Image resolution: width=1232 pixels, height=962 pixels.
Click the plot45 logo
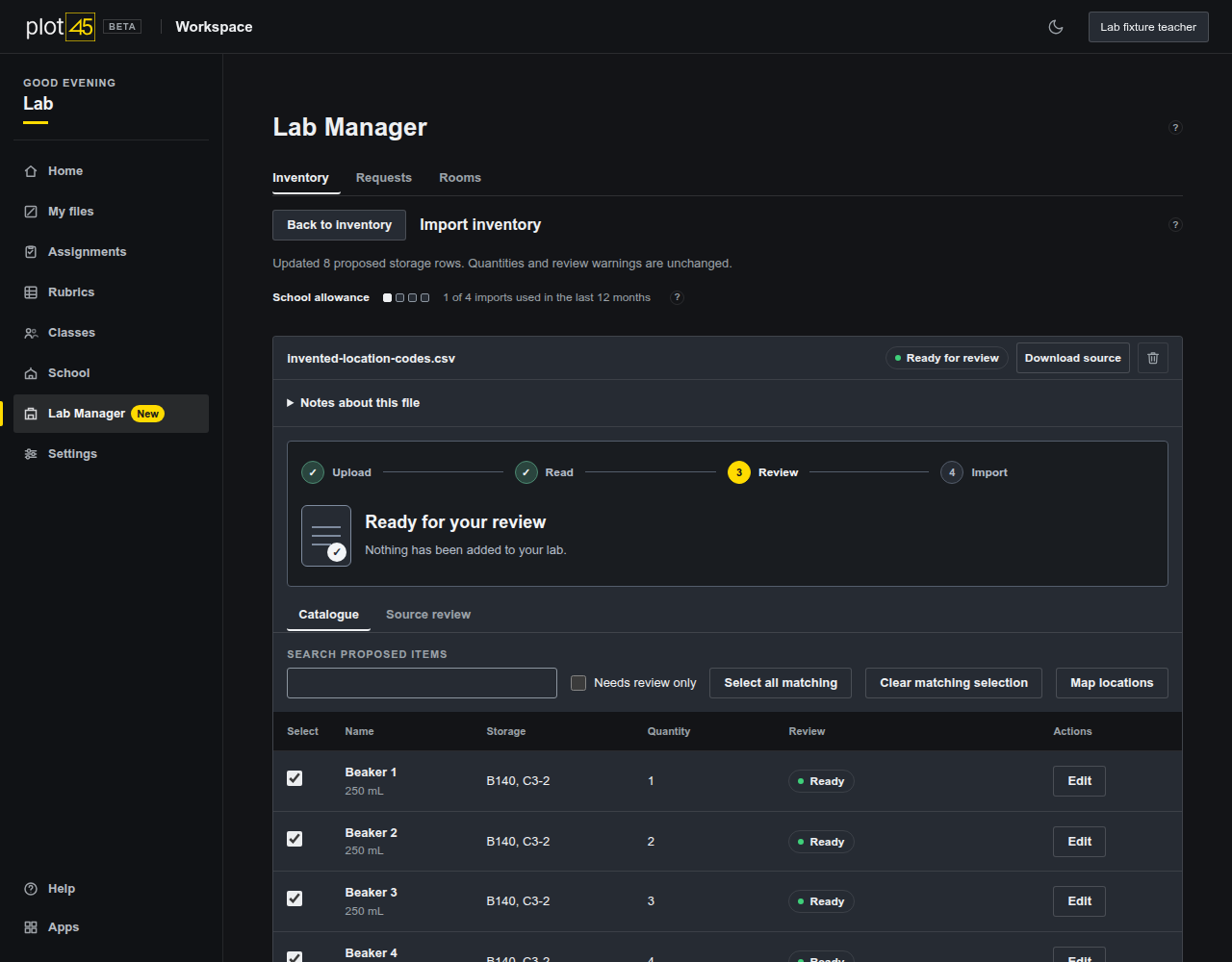(x=61, y=27)
